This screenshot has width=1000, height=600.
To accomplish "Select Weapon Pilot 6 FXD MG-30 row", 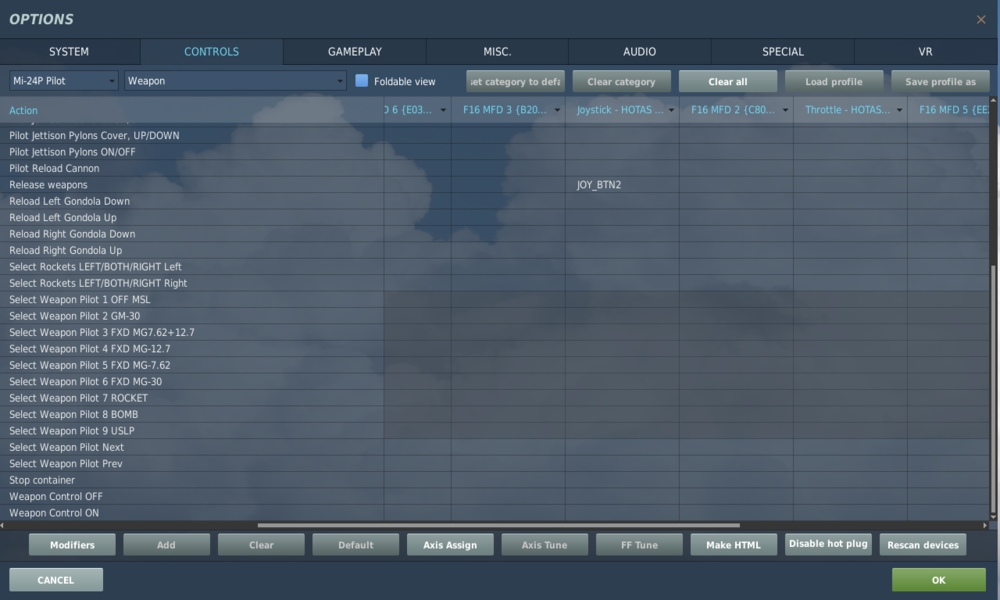I will 191,382.
